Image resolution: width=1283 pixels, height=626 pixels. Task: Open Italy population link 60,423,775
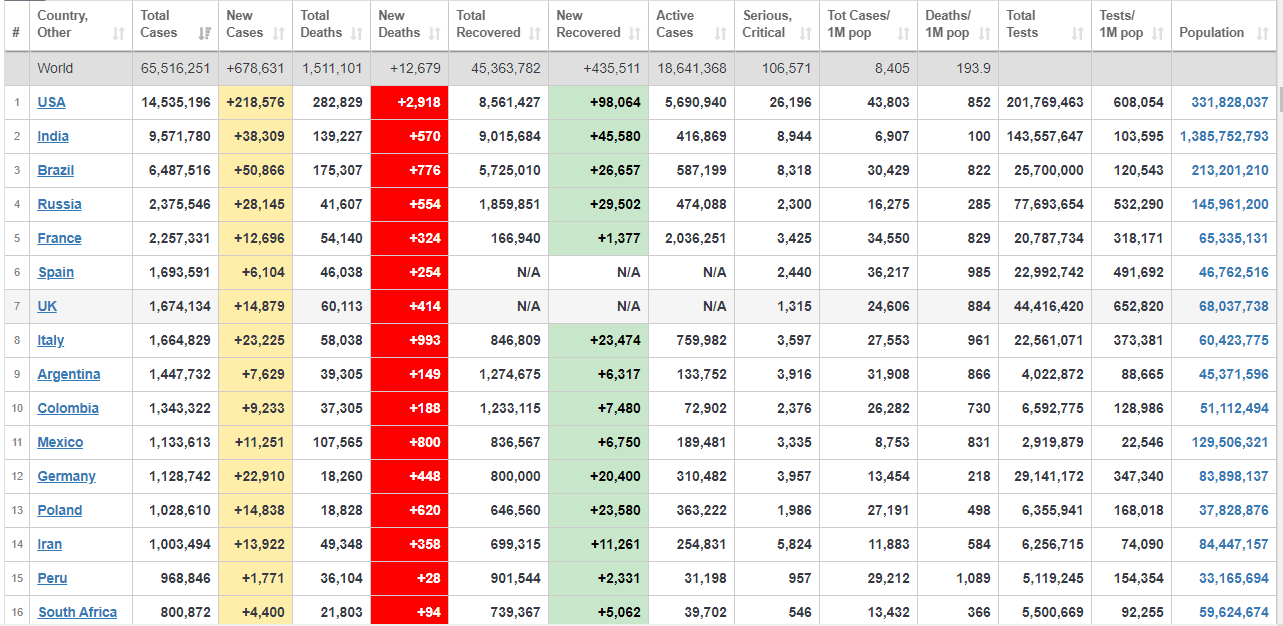click(1234, 340)
